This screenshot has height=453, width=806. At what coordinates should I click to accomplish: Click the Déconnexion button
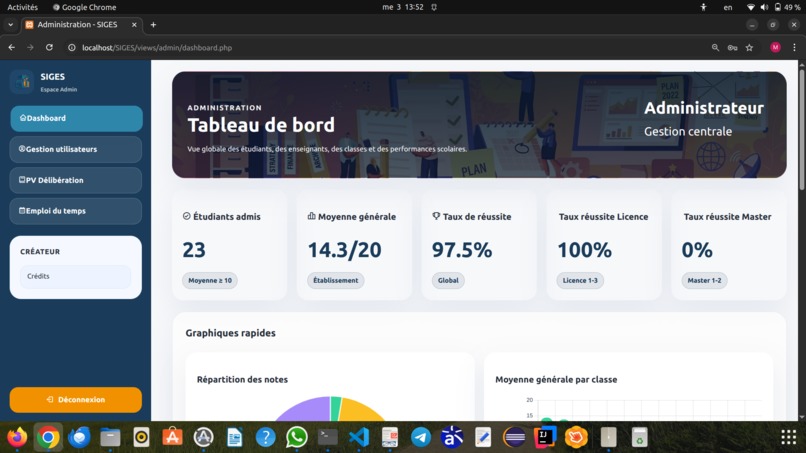coord(76,400)
